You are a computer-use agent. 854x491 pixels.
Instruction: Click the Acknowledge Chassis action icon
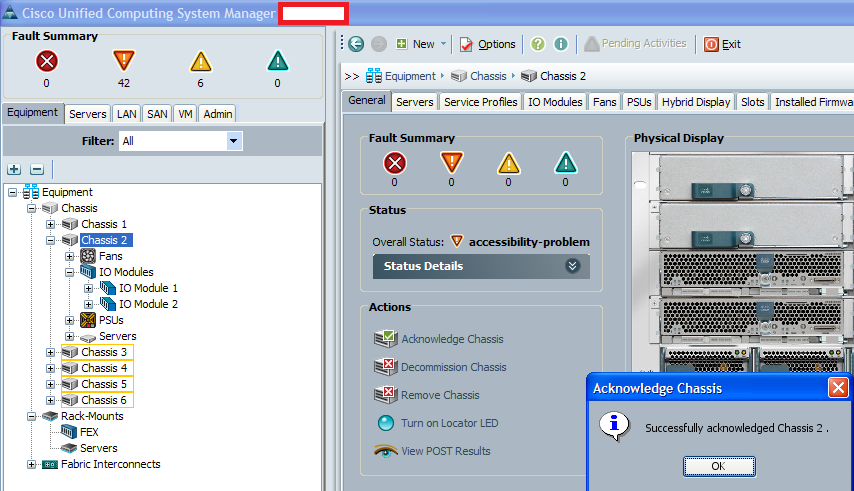pyautogui.click(x=386, y=339)
